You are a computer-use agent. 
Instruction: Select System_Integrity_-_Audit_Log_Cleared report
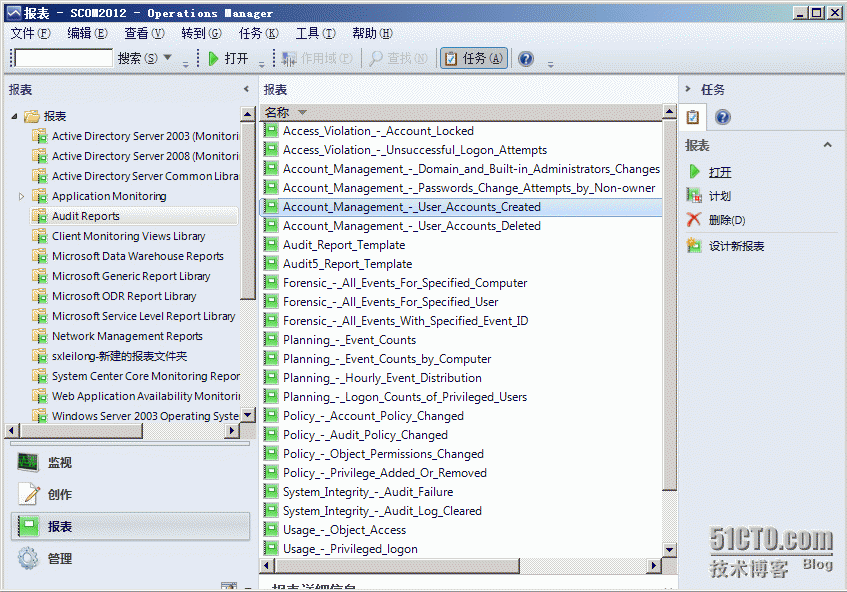click(382, 511)
